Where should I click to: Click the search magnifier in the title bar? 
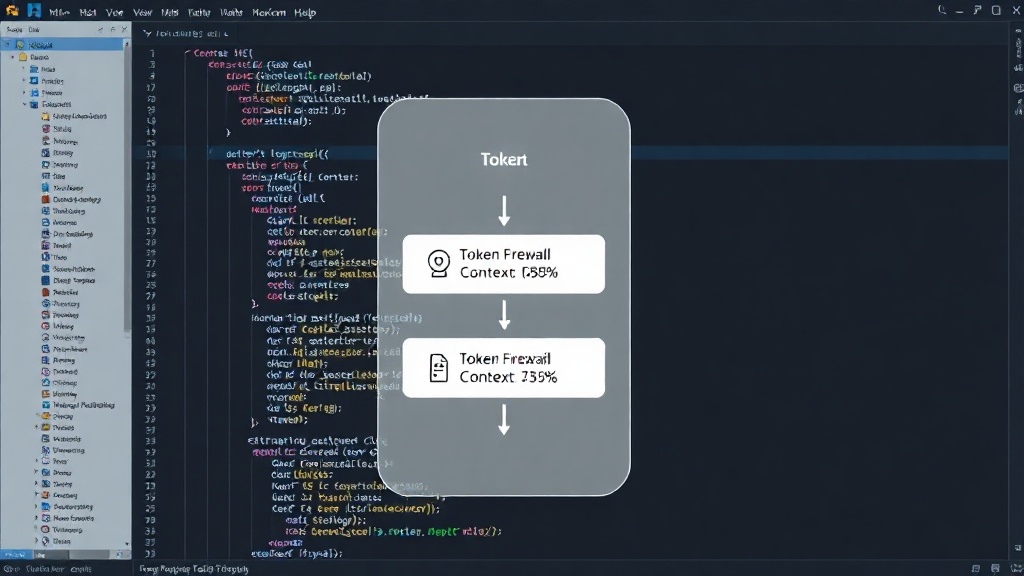[x=942, y=10]
